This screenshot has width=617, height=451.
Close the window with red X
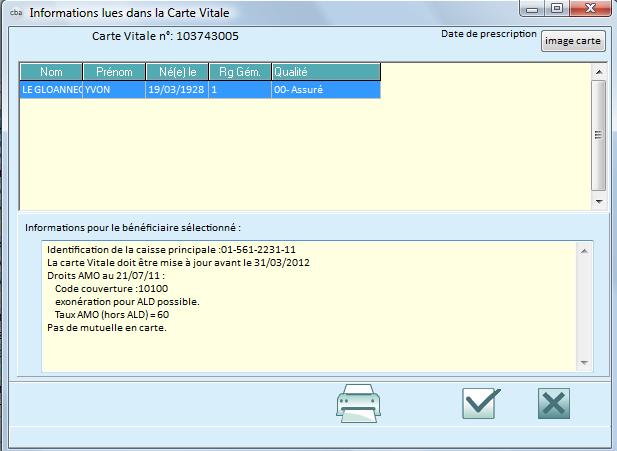pyautogui.click(x=590, y=8)
